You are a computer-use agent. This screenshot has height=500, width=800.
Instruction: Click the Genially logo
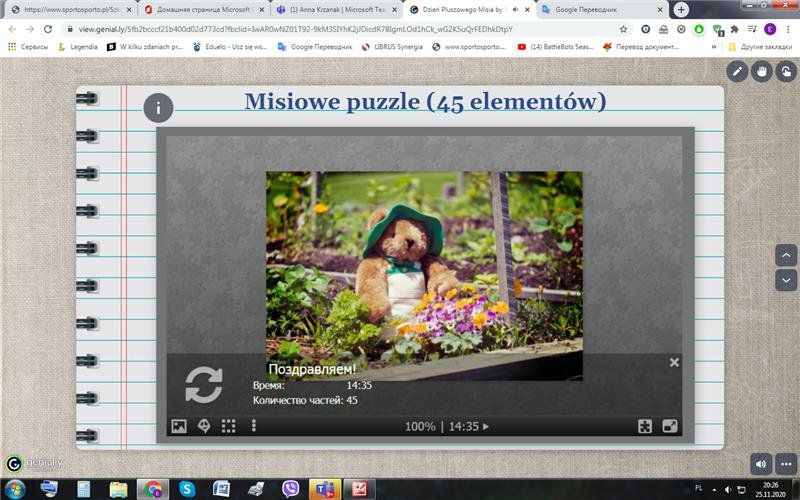coord(35,463)
